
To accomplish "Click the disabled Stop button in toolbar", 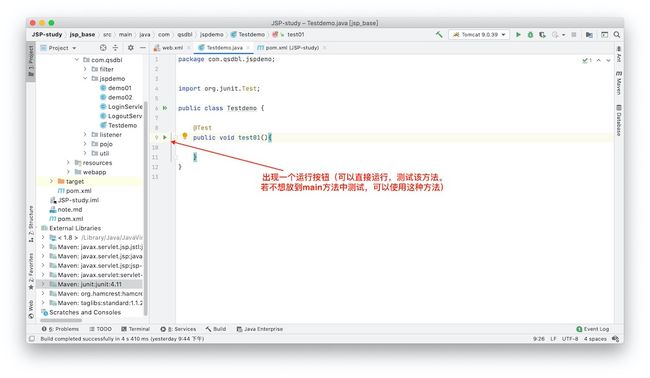I will click(x=574, y=35).
